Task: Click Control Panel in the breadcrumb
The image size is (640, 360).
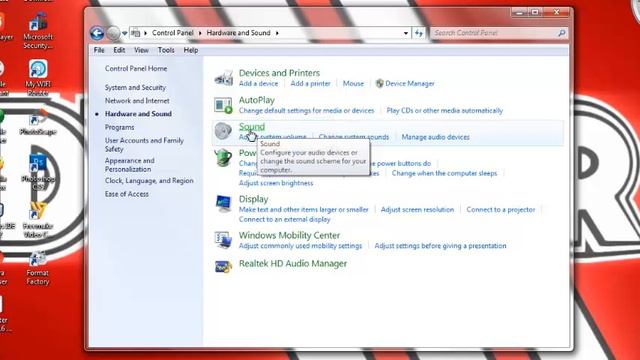Action: click(x=173, y=33)
